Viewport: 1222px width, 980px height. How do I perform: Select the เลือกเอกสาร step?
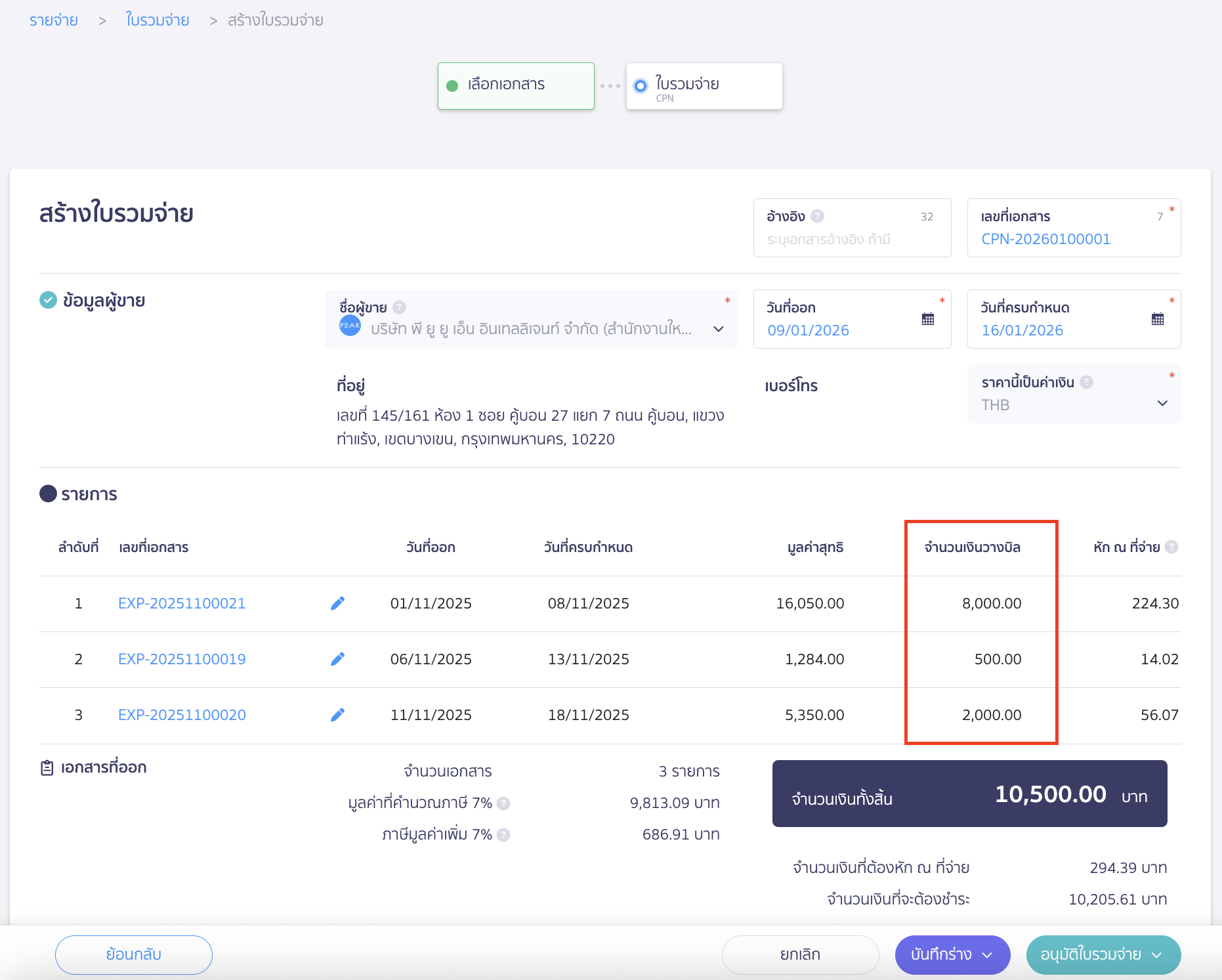coord(515,85)
